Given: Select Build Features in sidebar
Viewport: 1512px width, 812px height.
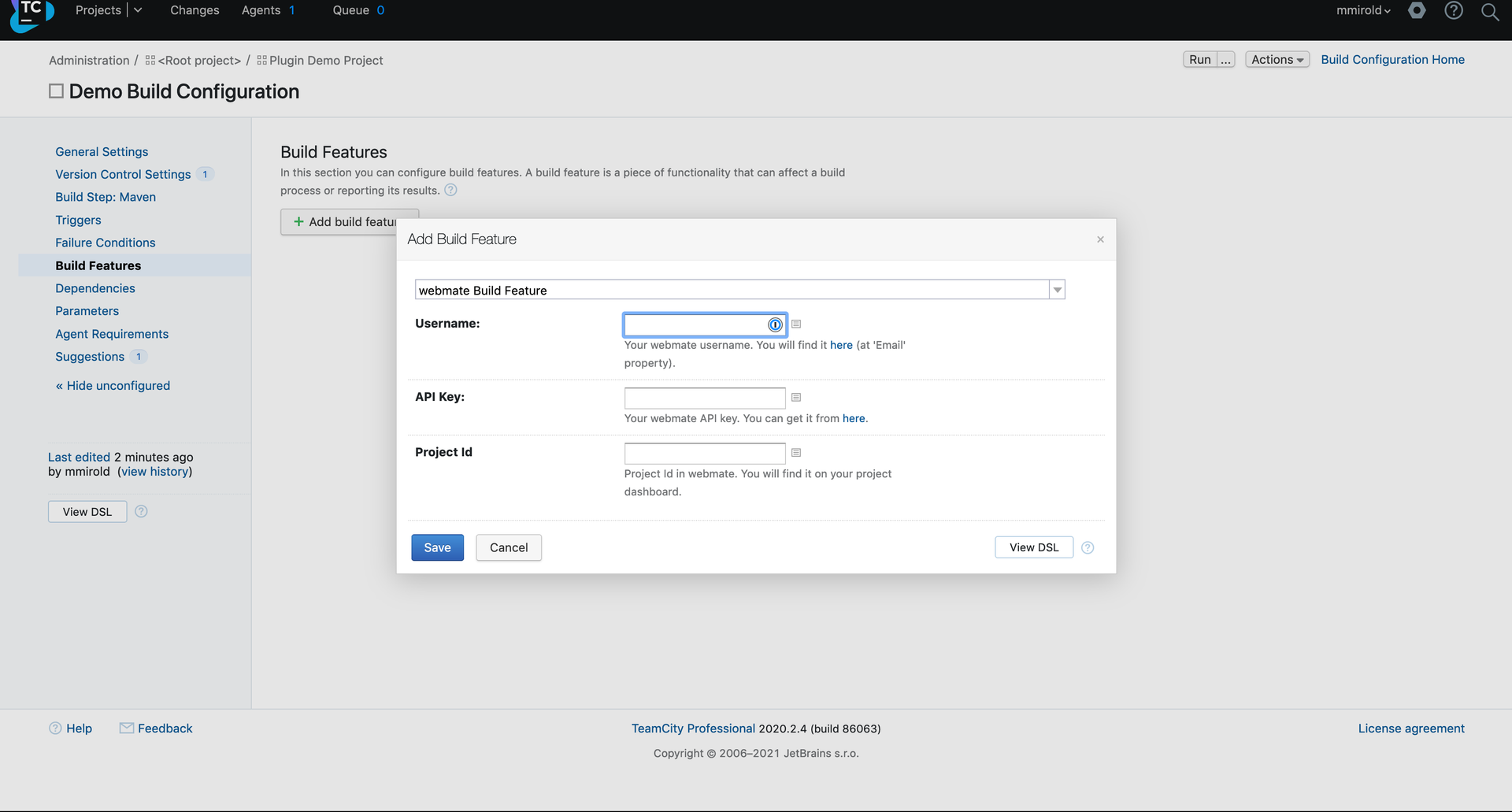Looking at the screenshot, I should [x=98, y=266].
